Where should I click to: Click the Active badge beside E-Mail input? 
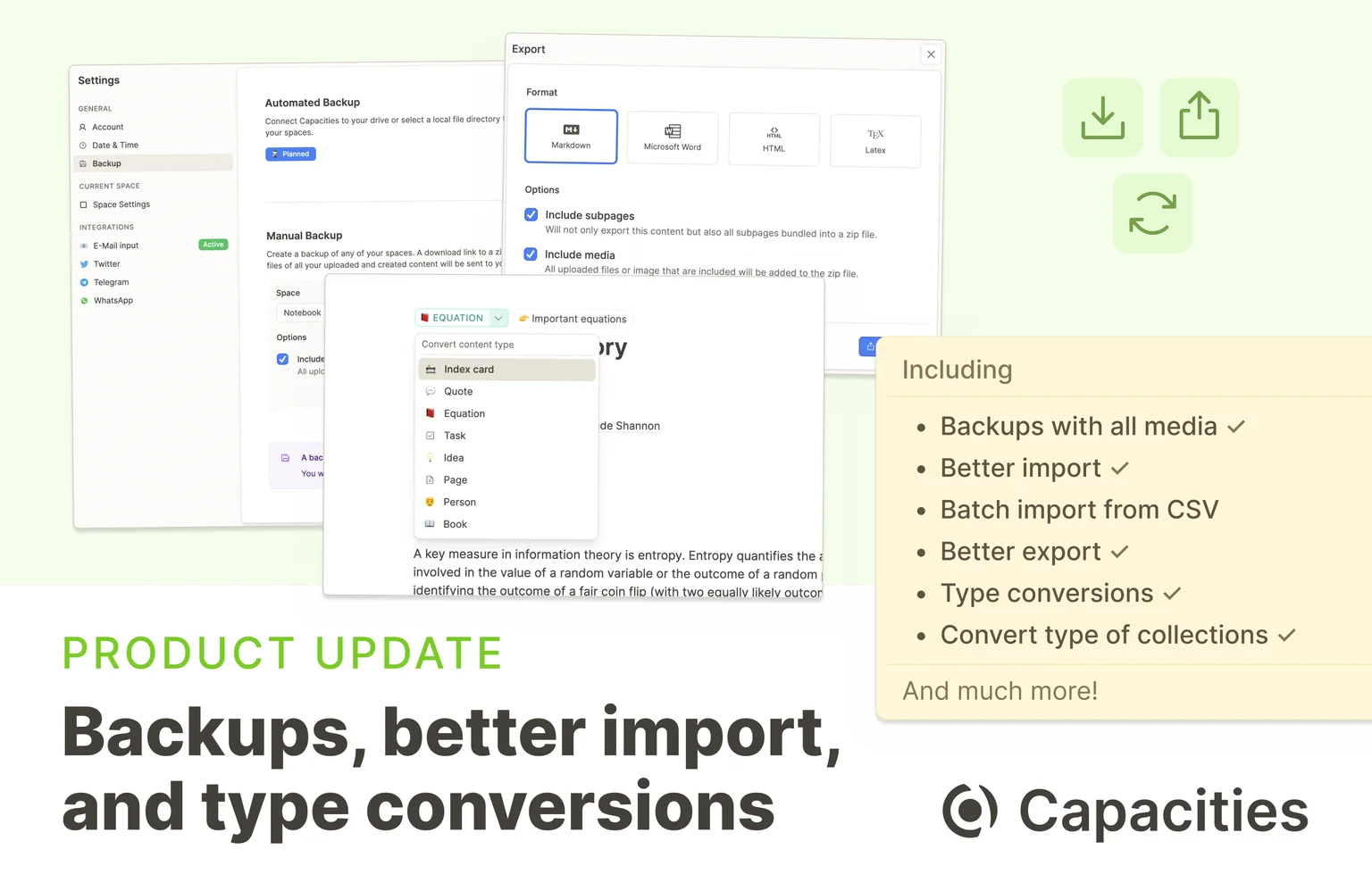213,245
